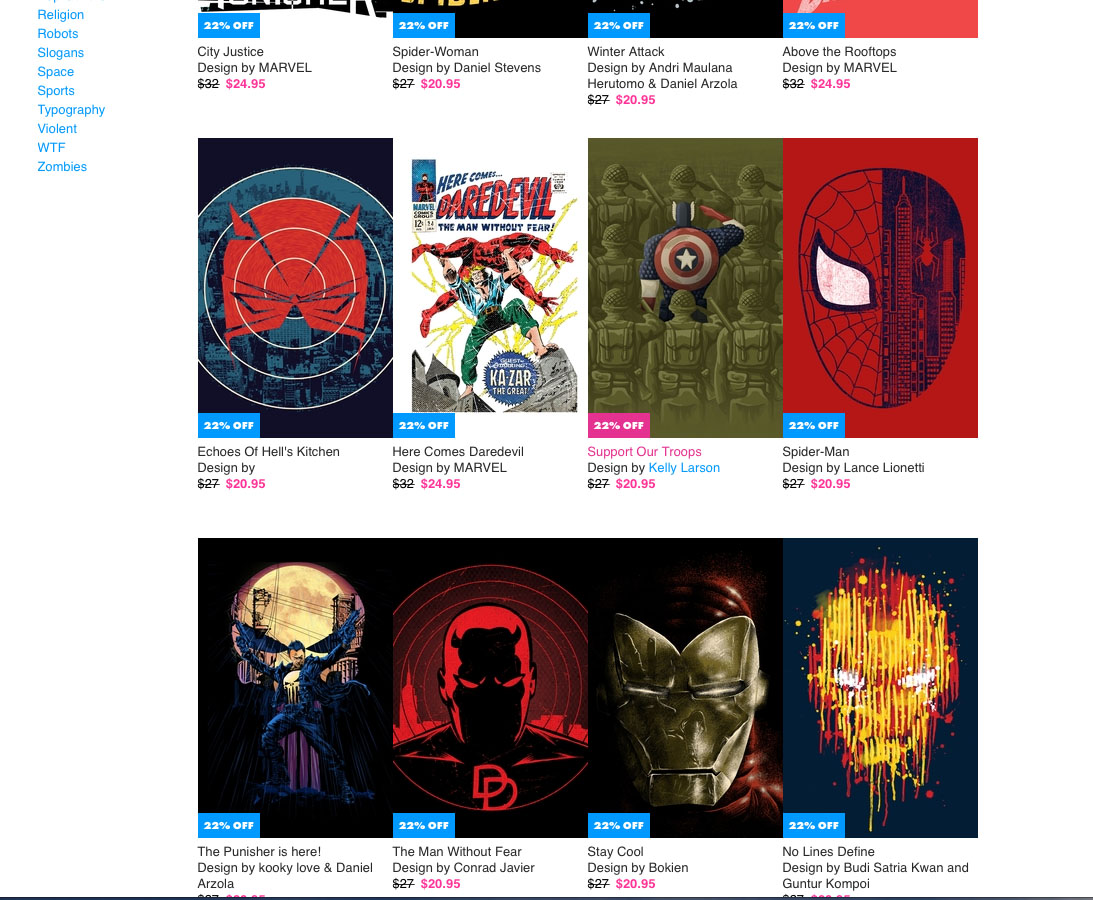Open the Kelly Larson designer profile link

[x=684, y=468]
